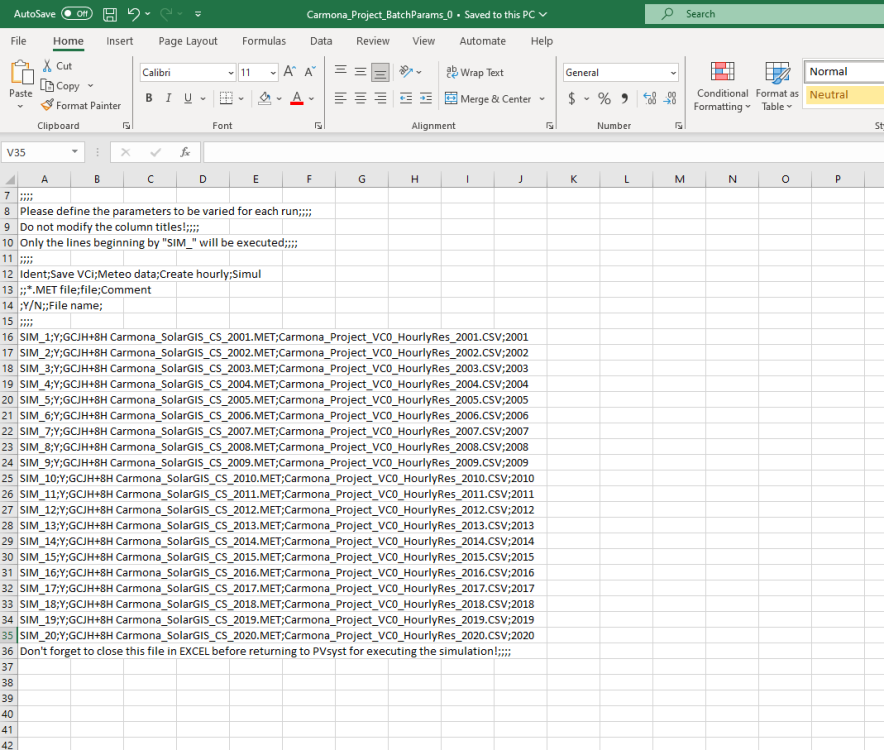884x750 pixels.
Task: Click the Save icon in title bar
Action: (109, 14)
